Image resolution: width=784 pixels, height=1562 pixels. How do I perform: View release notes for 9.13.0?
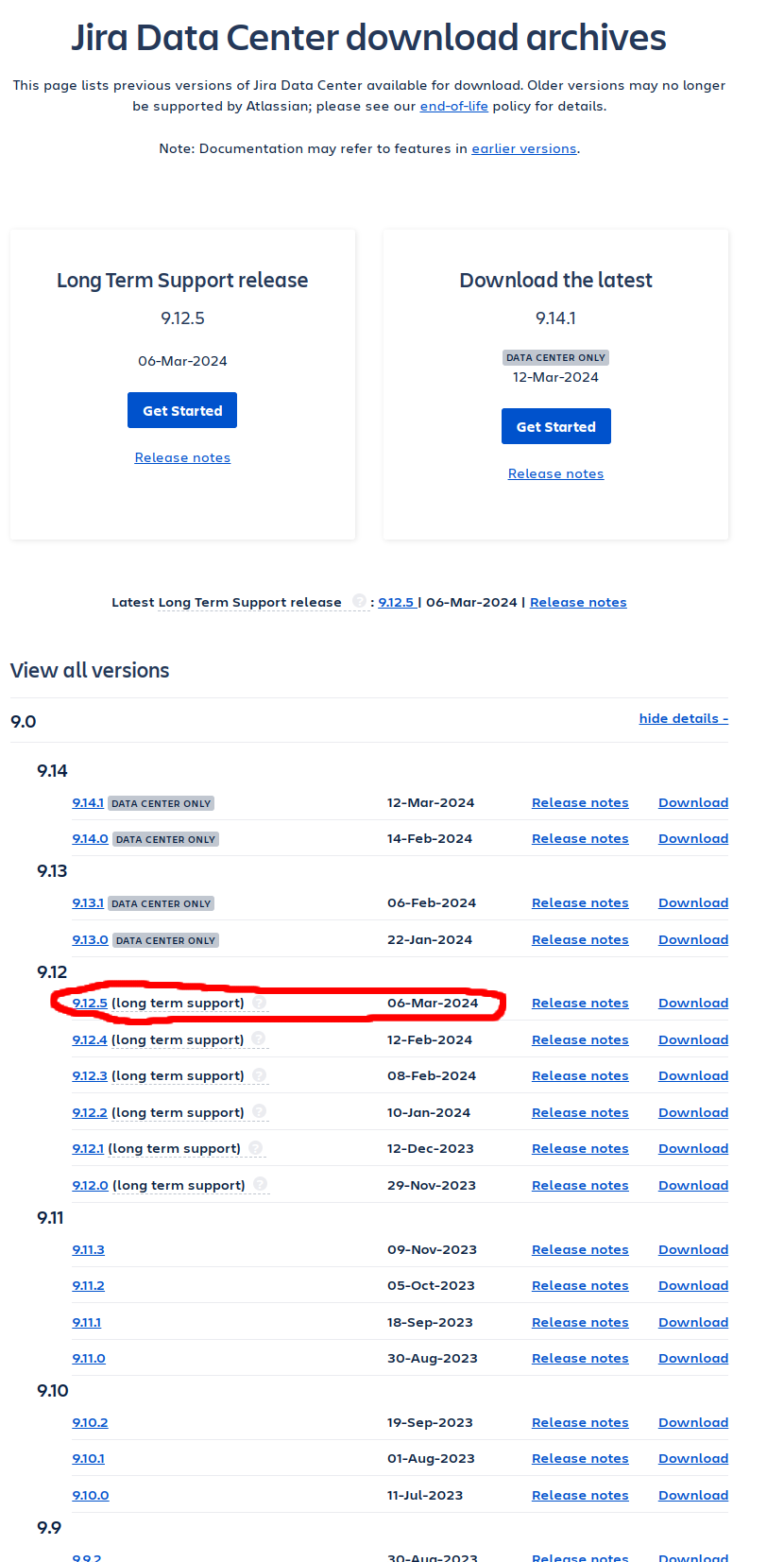(580, 939)
